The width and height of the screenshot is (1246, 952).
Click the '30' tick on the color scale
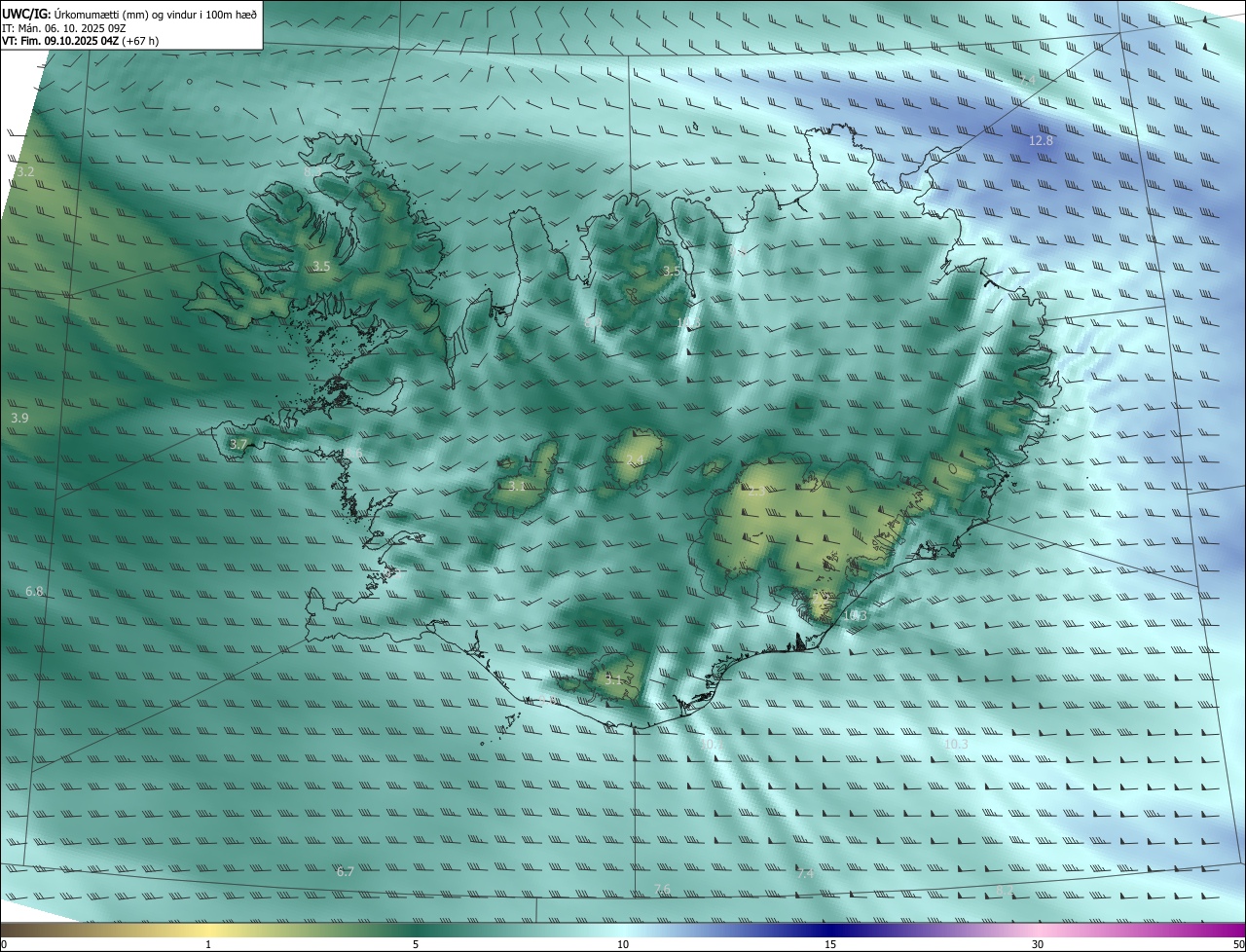click(x=1038, y=944)
